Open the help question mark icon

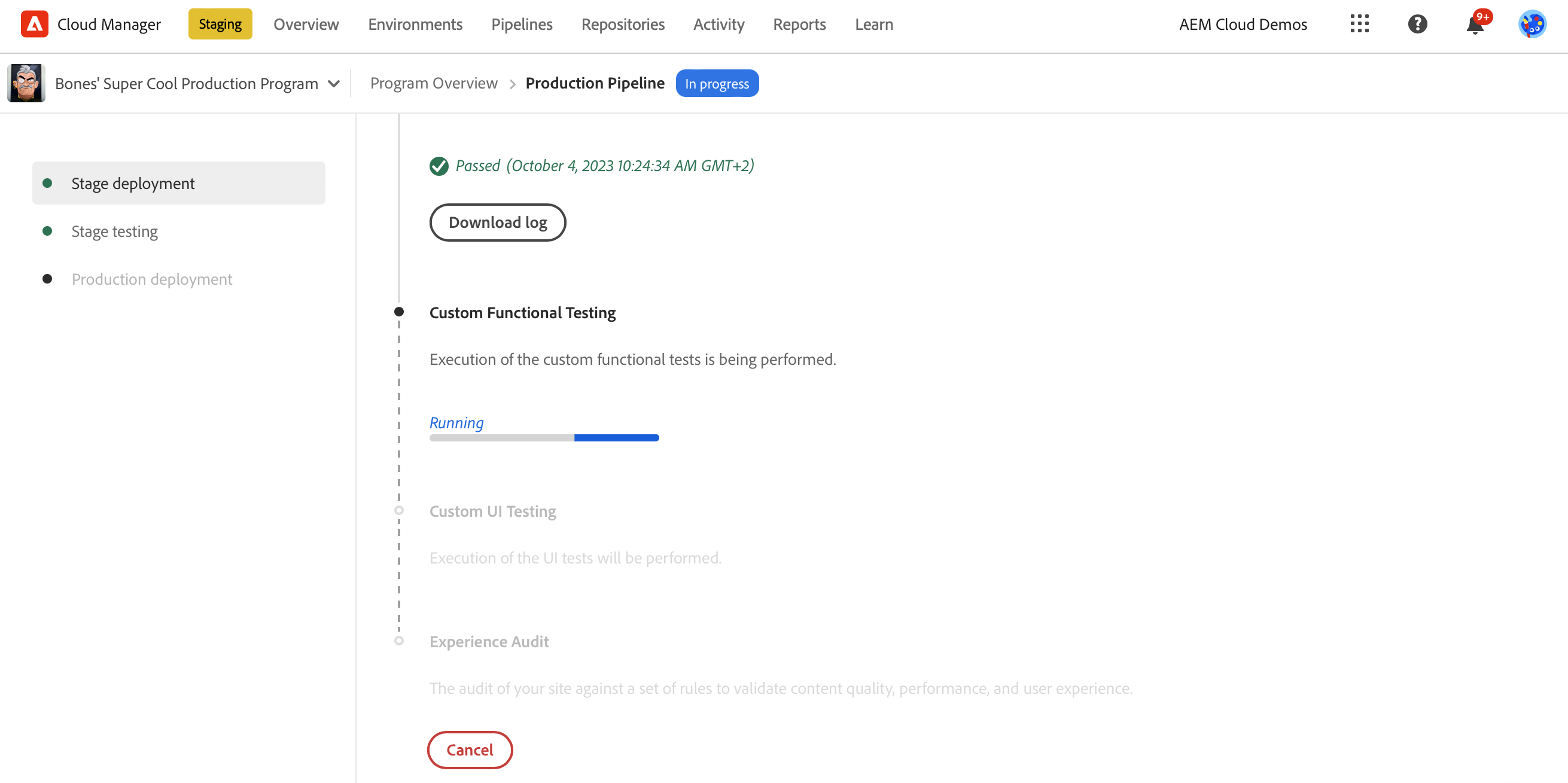pyautogui.click(x=1417, y=25)
